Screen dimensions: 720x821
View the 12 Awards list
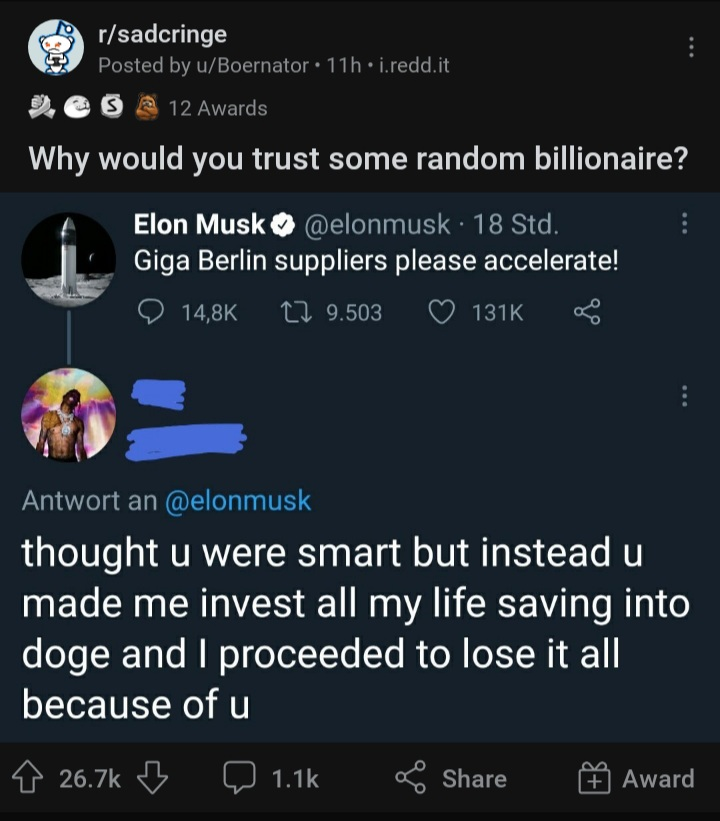[x=150, y=108]
